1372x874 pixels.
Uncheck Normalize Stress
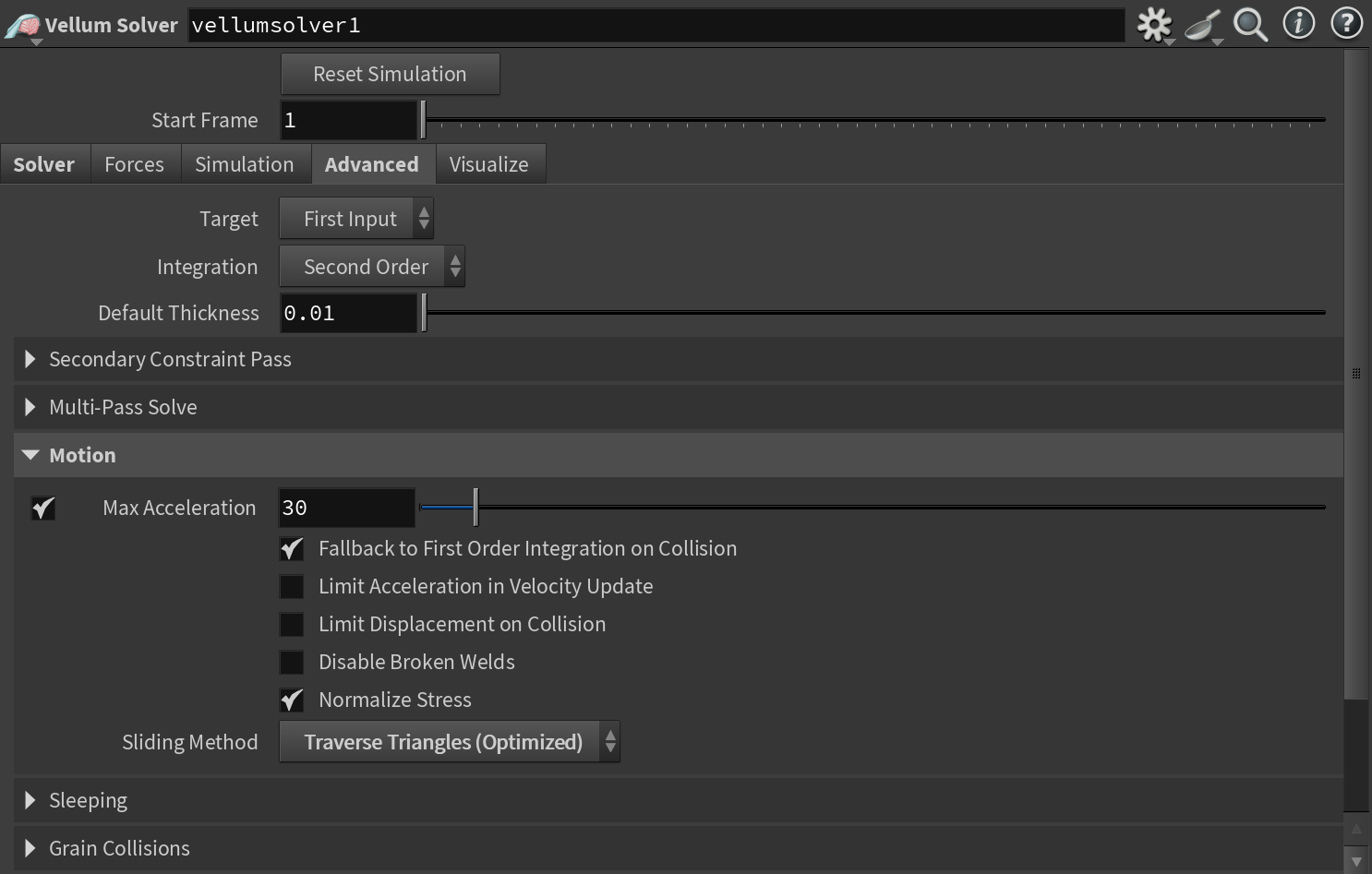pos(292,700)
